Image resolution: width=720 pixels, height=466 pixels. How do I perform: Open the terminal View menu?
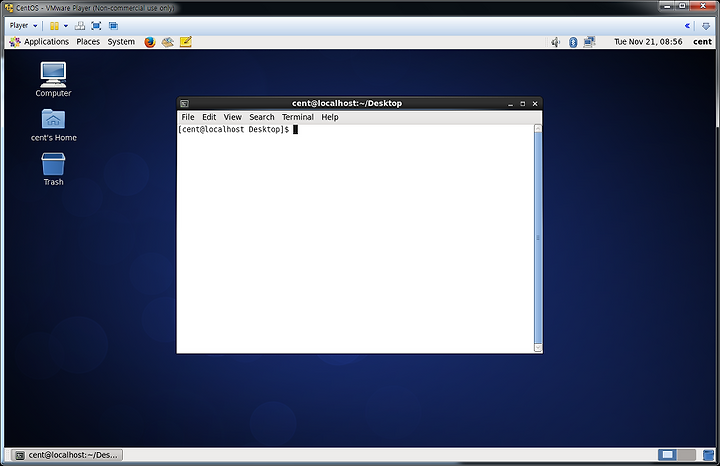click(232, 117)
